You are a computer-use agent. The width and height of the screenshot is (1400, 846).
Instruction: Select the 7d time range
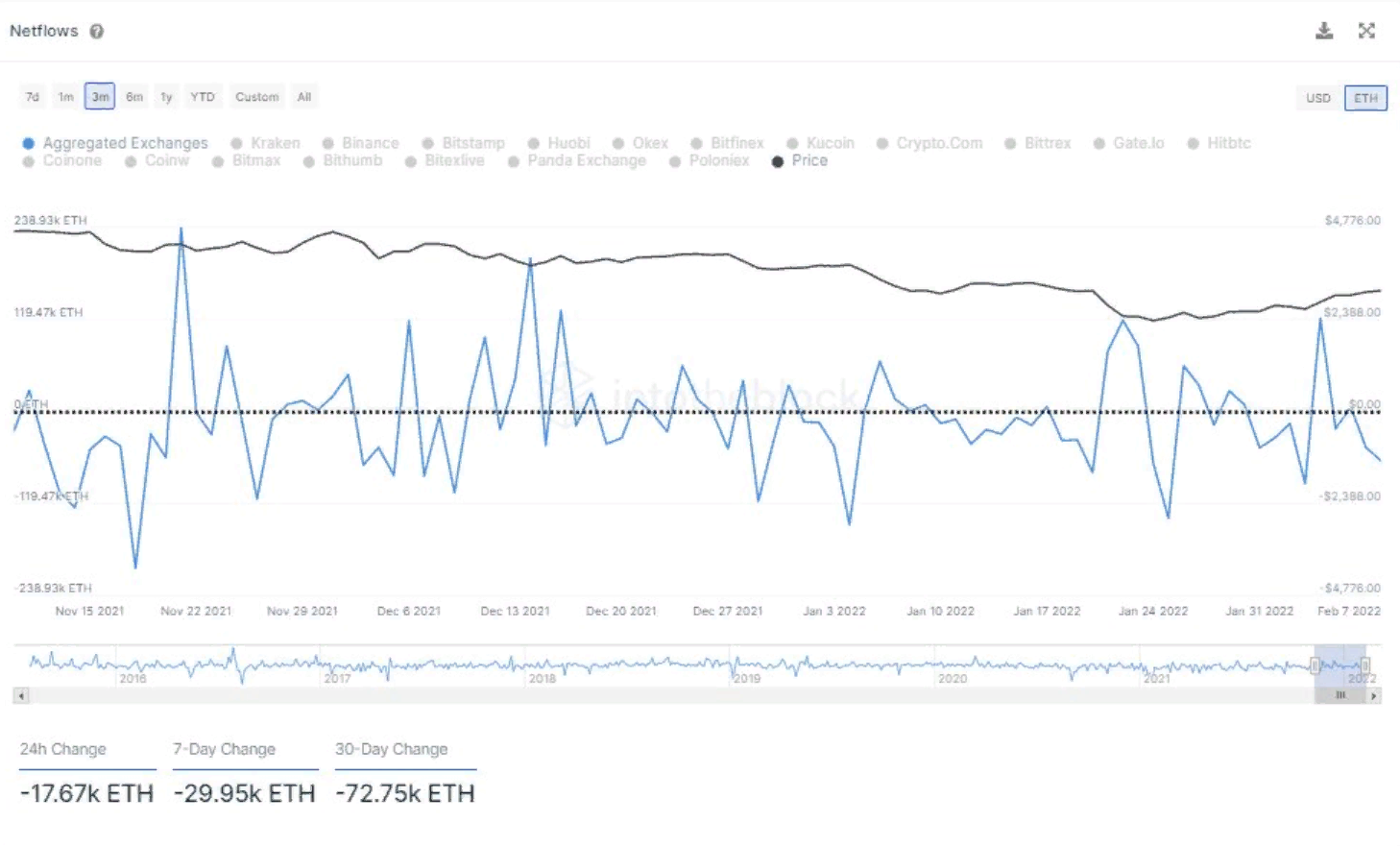coord(33,97)
